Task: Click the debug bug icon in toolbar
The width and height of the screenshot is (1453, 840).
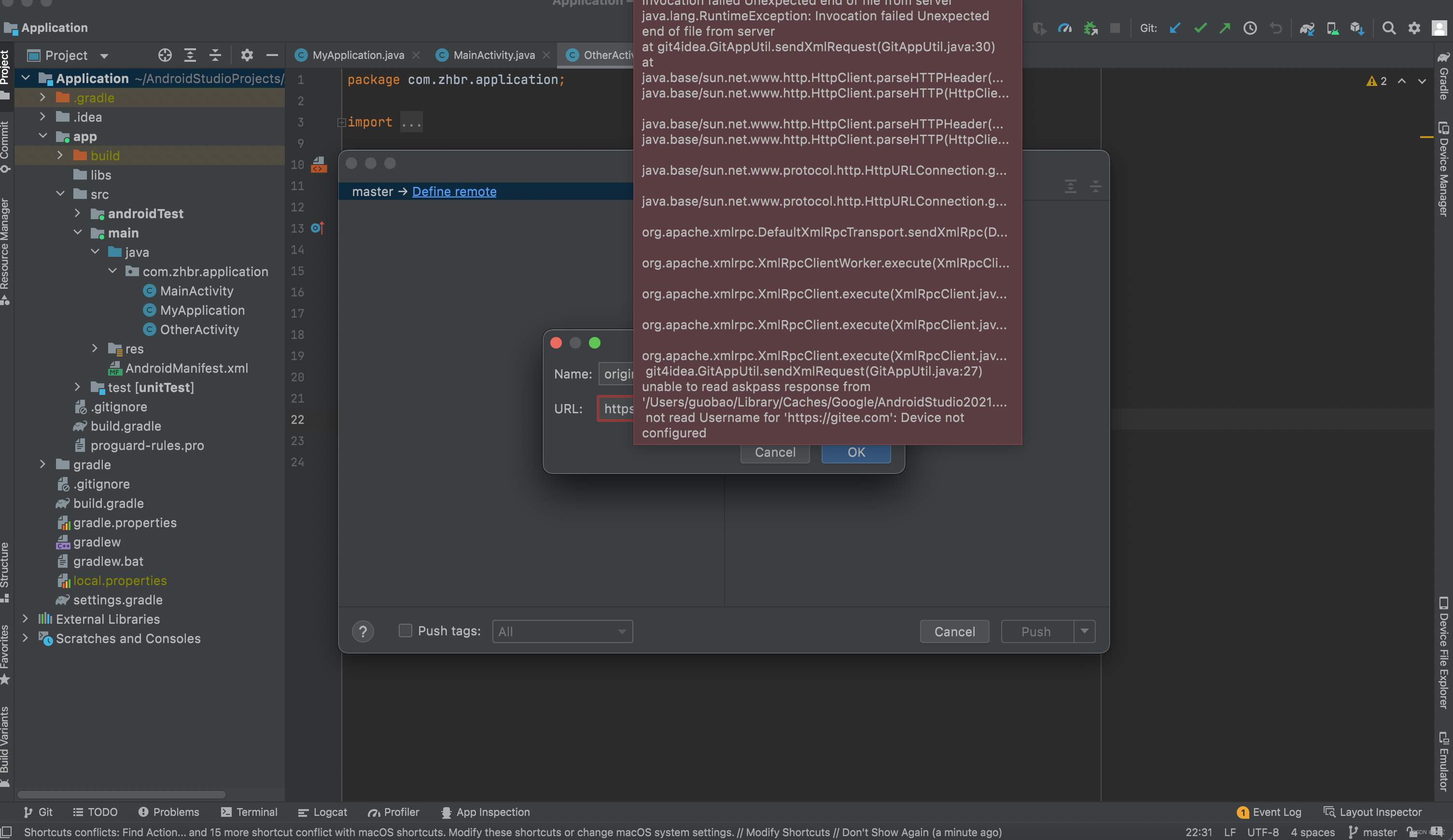Action: coord(1090,28)
